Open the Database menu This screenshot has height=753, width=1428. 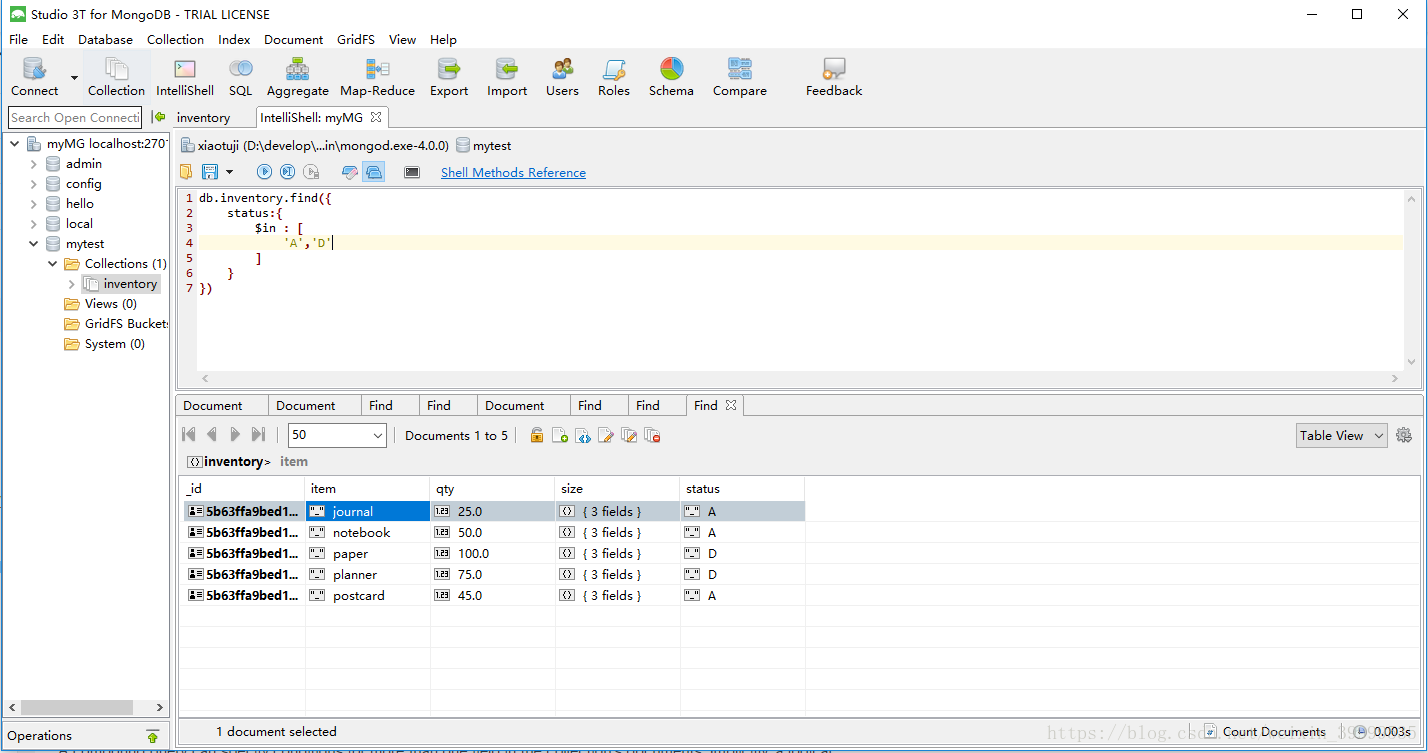(105, 40)
